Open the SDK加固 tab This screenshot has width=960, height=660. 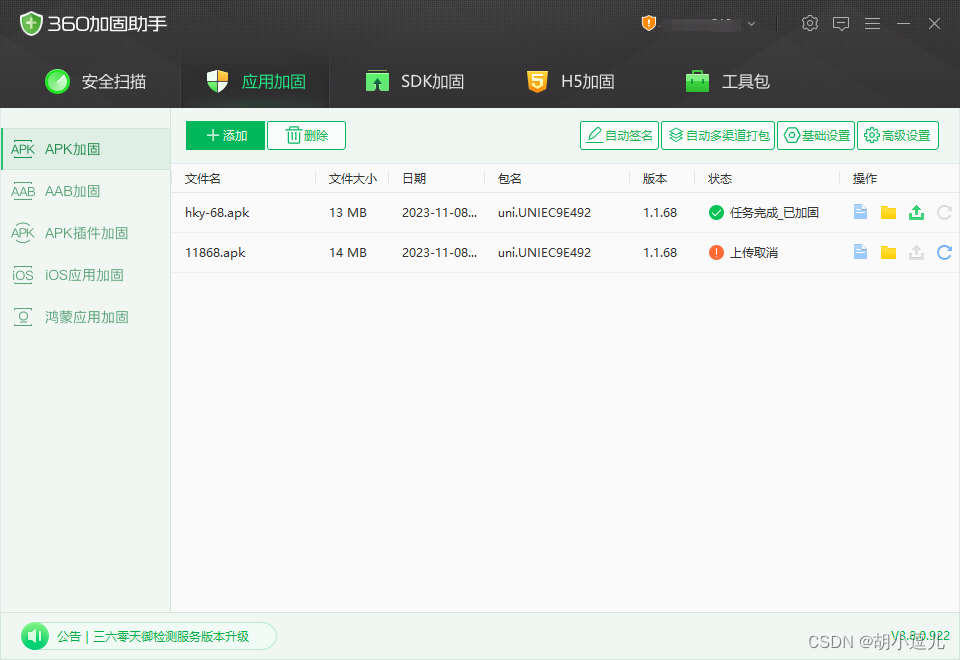[414, 81]
